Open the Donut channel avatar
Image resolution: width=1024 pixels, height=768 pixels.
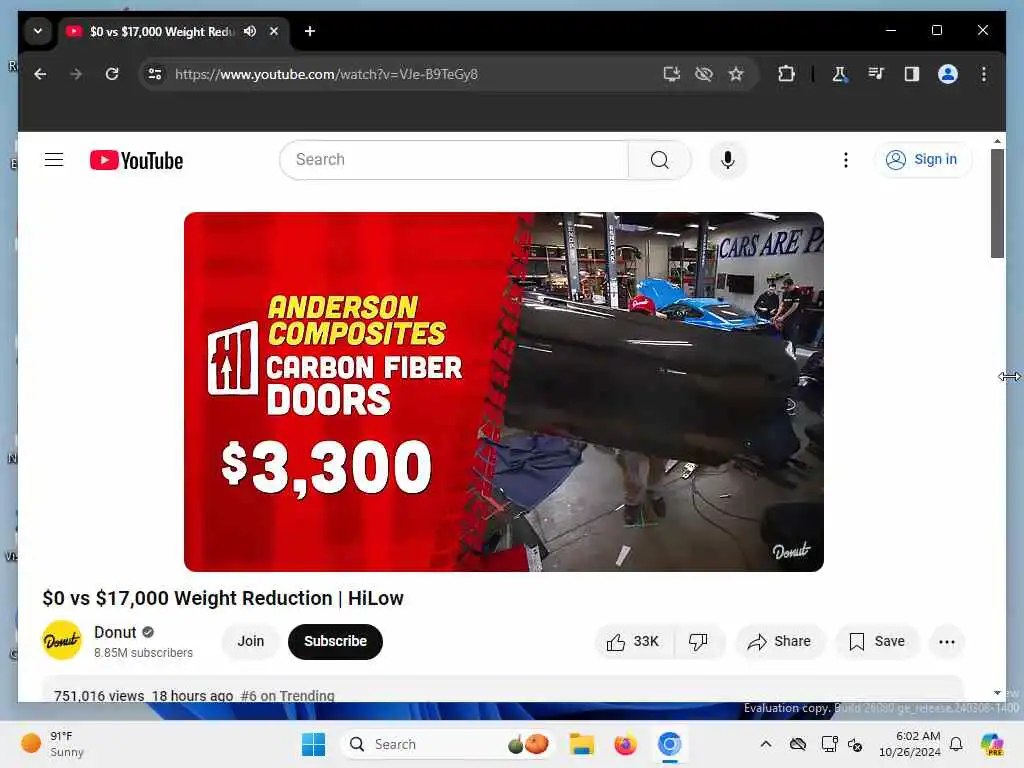point(62,641)
